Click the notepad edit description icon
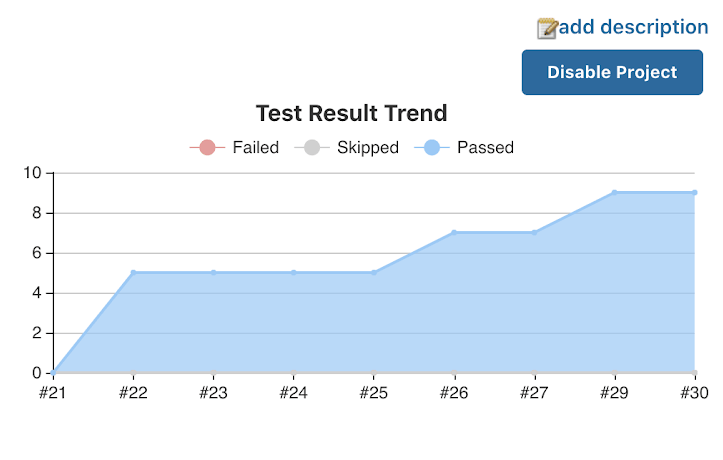Screen dimensions: 723x460 point(547,28)
